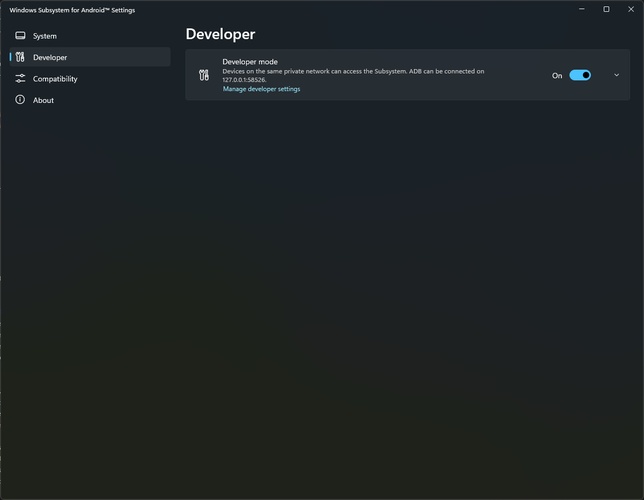Click the About info icon in sidebar

tap(20, 100)
